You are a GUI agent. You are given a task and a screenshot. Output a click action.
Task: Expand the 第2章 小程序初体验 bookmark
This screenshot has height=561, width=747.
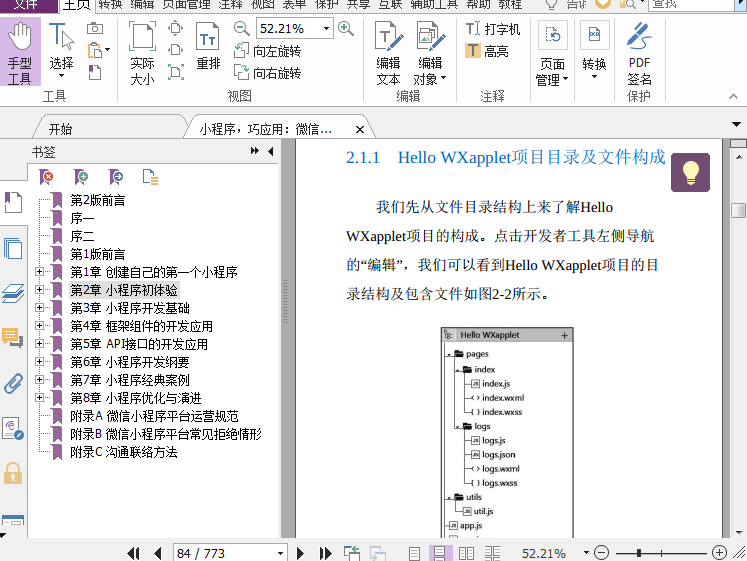coord(40,290)
